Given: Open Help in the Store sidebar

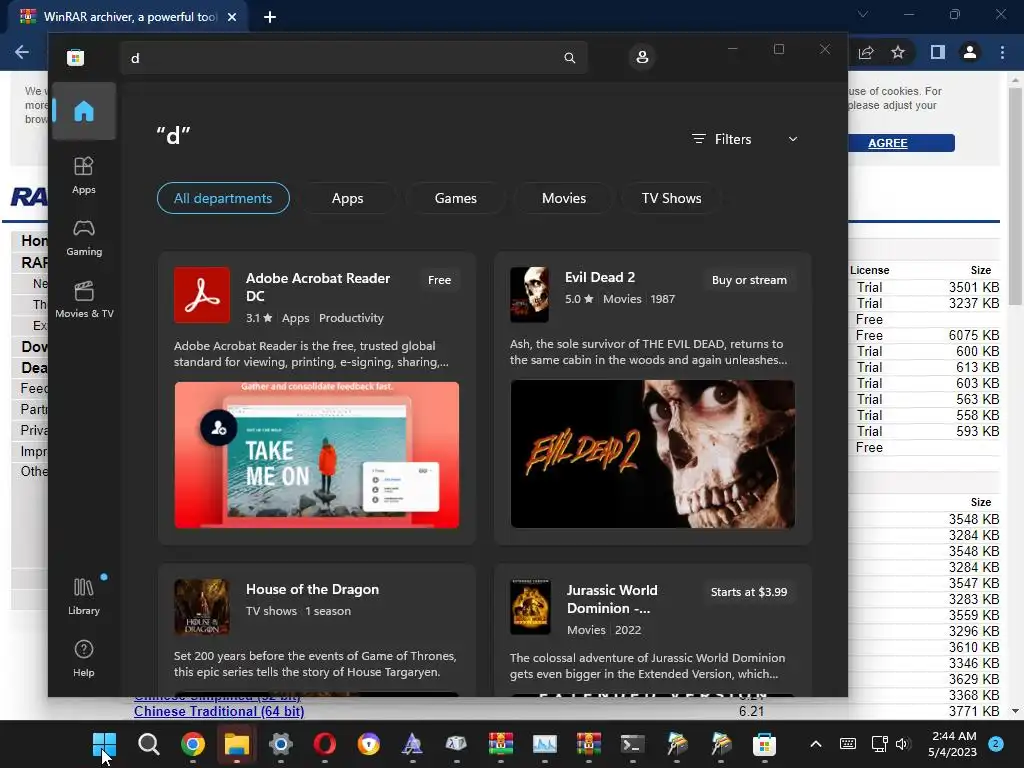Looking at the screenshot, I should pyautogui.click(x=84, y=658).
